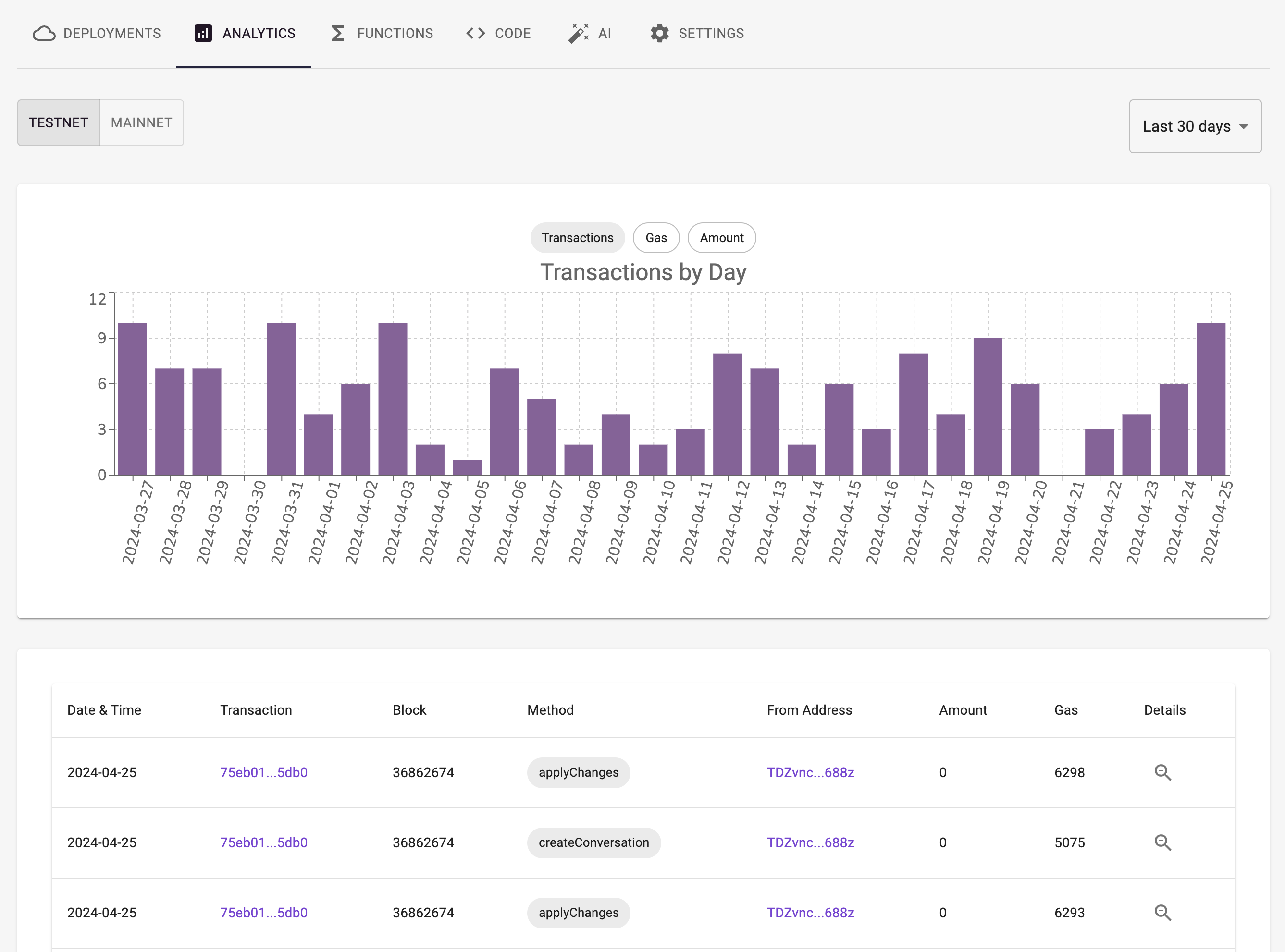Click the gas value 5075
Viewport: 1285px width, 952px height.
tap(1069, 842)
